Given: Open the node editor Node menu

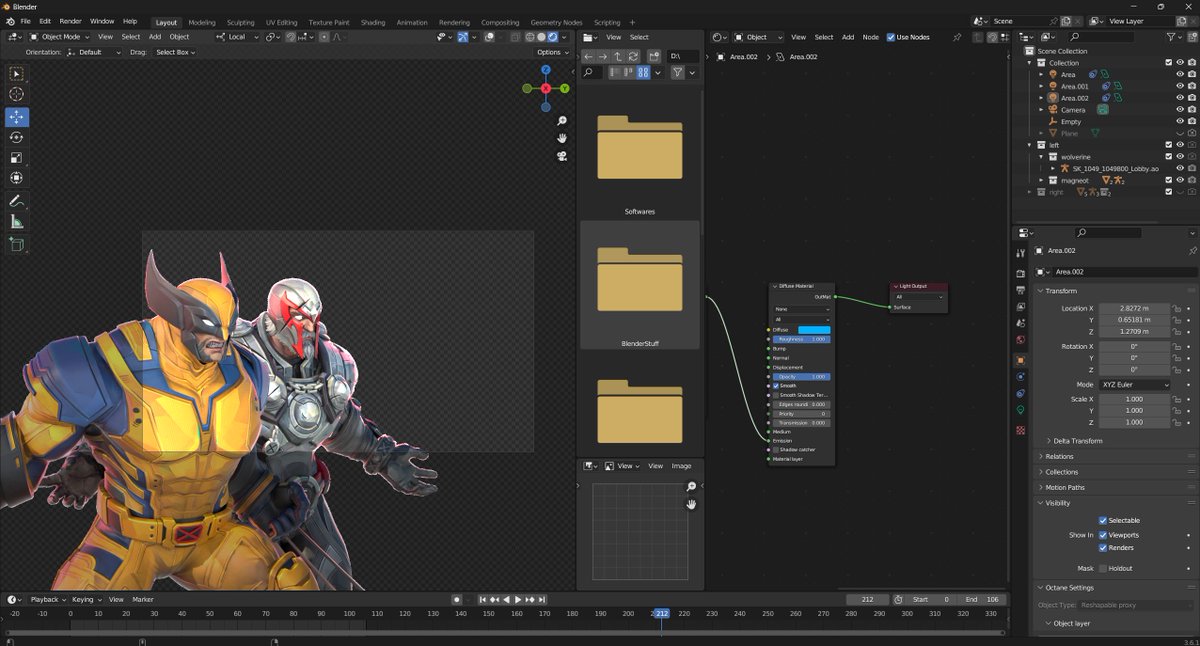Looking at the screenshot, I should pos(871,37).
